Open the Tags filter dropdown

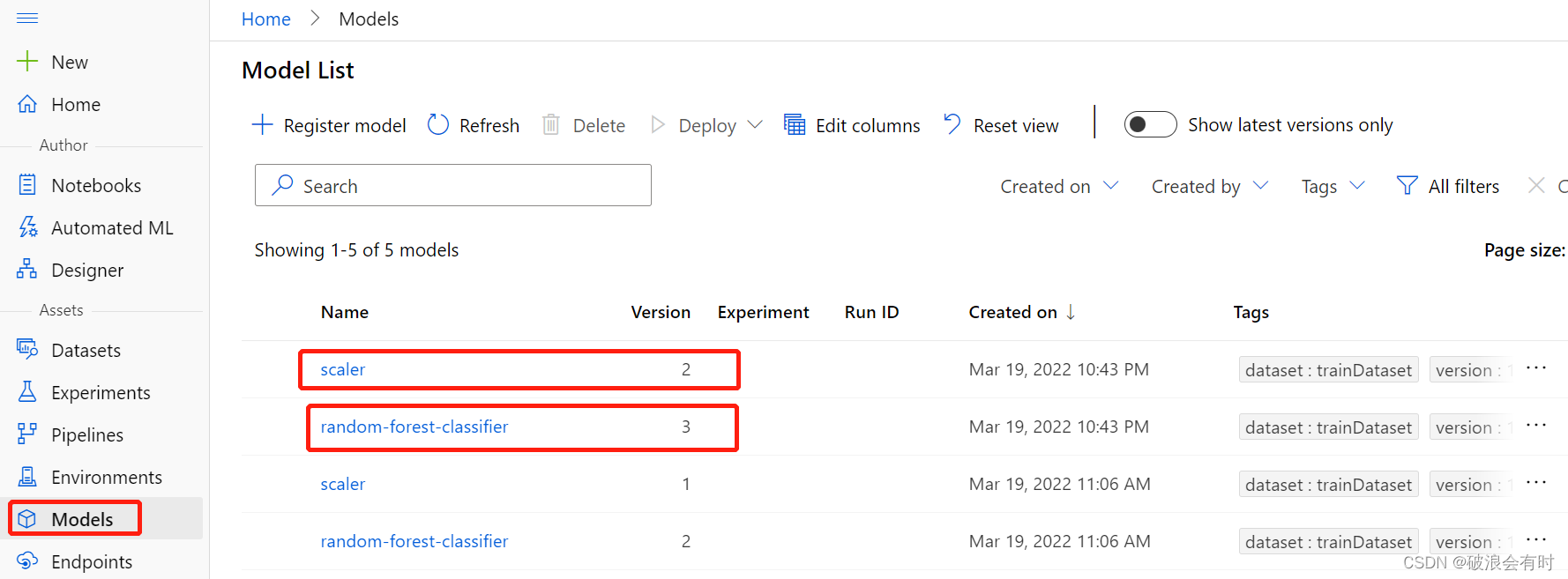point(1333,186)
